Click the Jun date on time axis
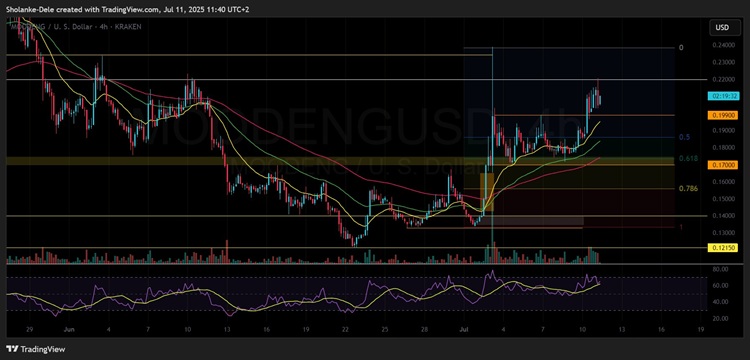 [x=69, y=329]
